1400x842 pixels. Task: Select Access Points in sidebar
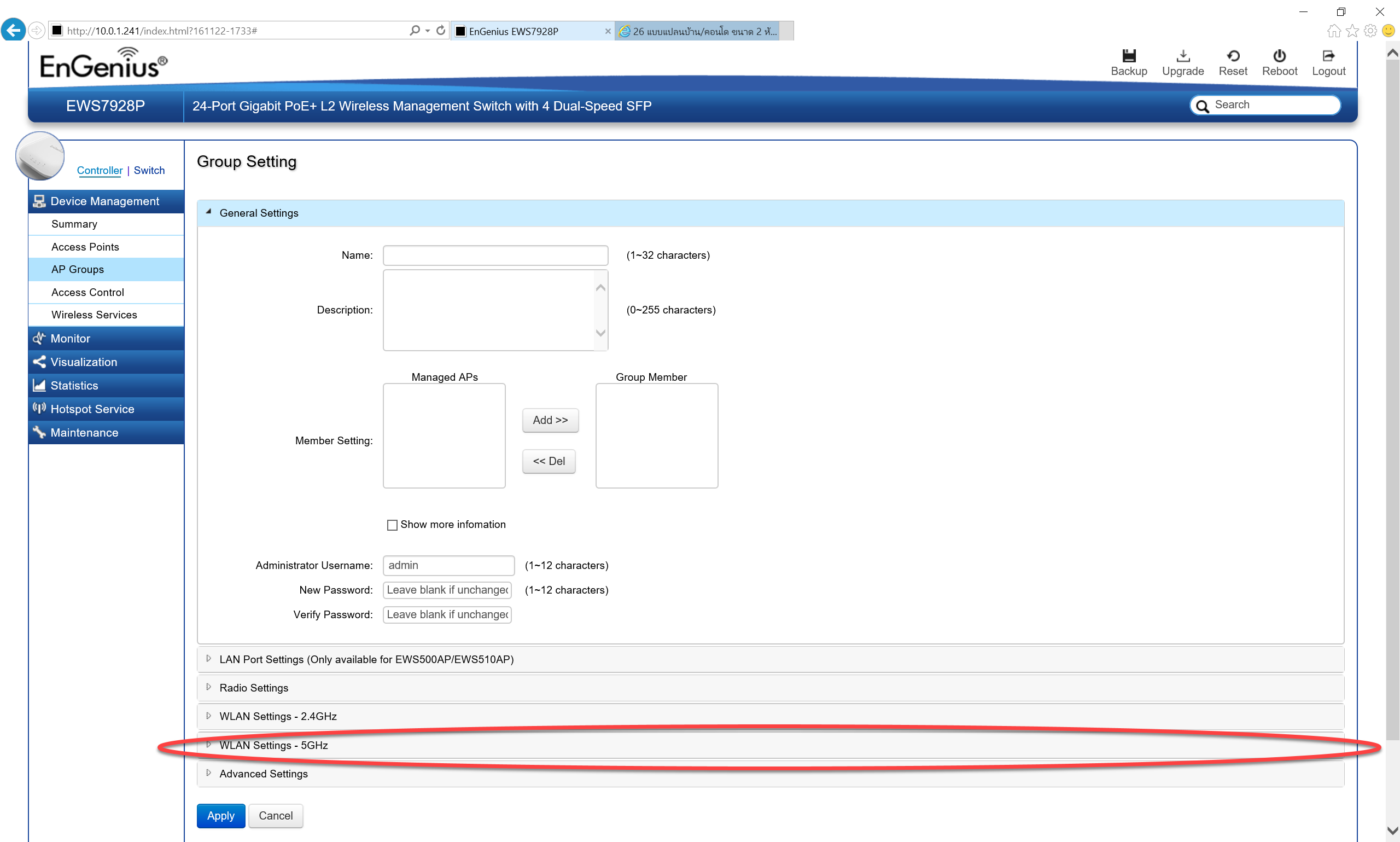coord(106,246)
